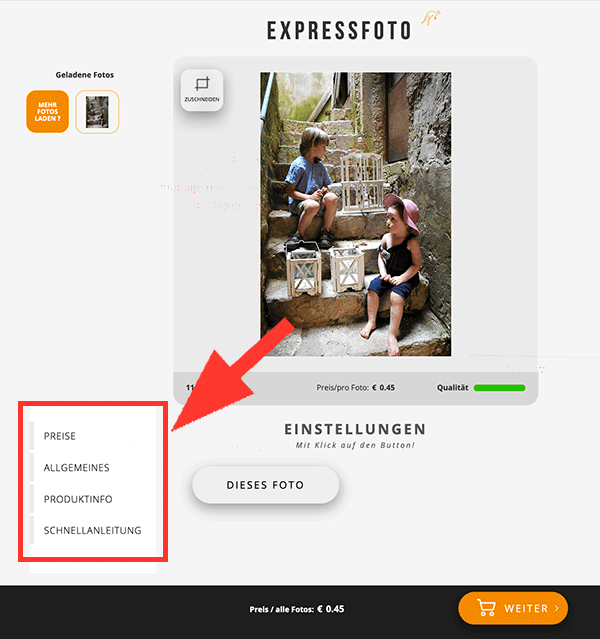Click the Preis/pro Foto € 0.45 label
Screen dimensions: 600x639
pos(355,388)
